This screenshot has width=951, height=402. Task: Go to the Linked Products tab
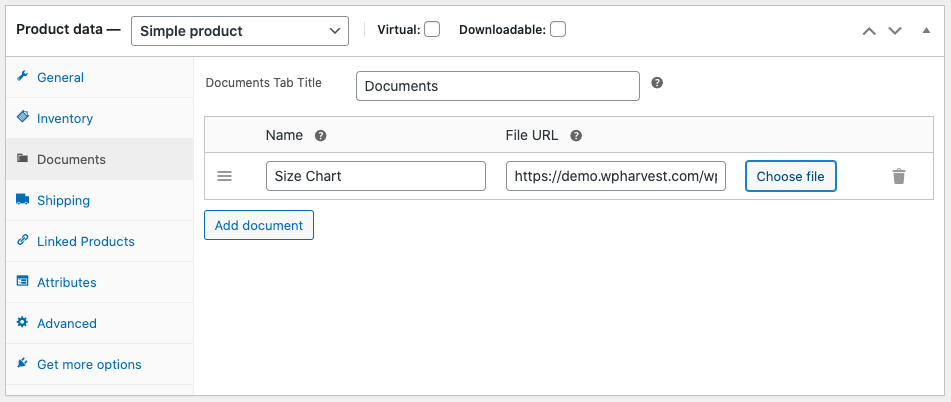pos(99,241)
